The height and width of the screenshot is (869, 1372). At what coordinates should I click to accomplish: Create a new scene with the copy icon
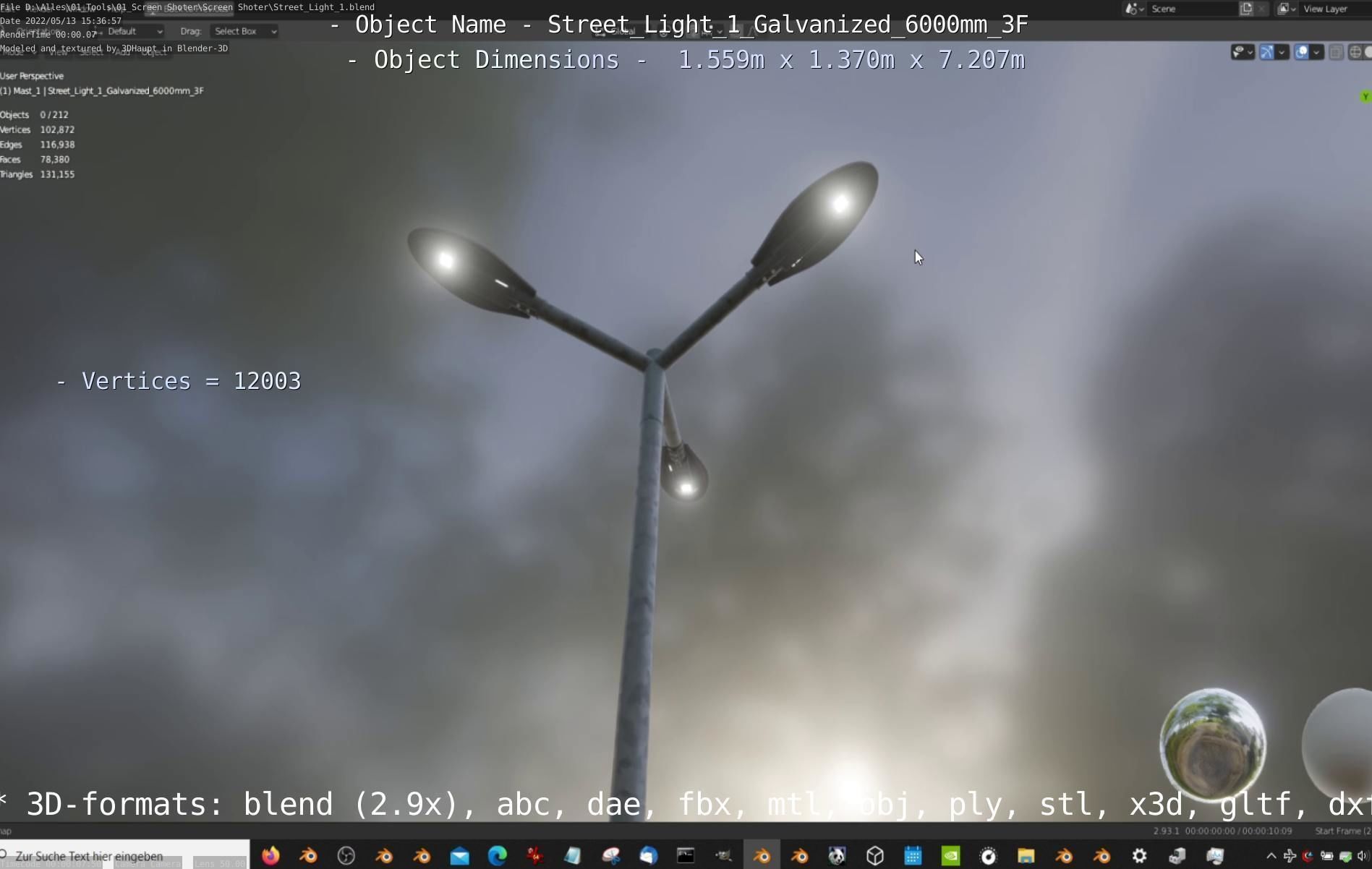point(1246,9)
